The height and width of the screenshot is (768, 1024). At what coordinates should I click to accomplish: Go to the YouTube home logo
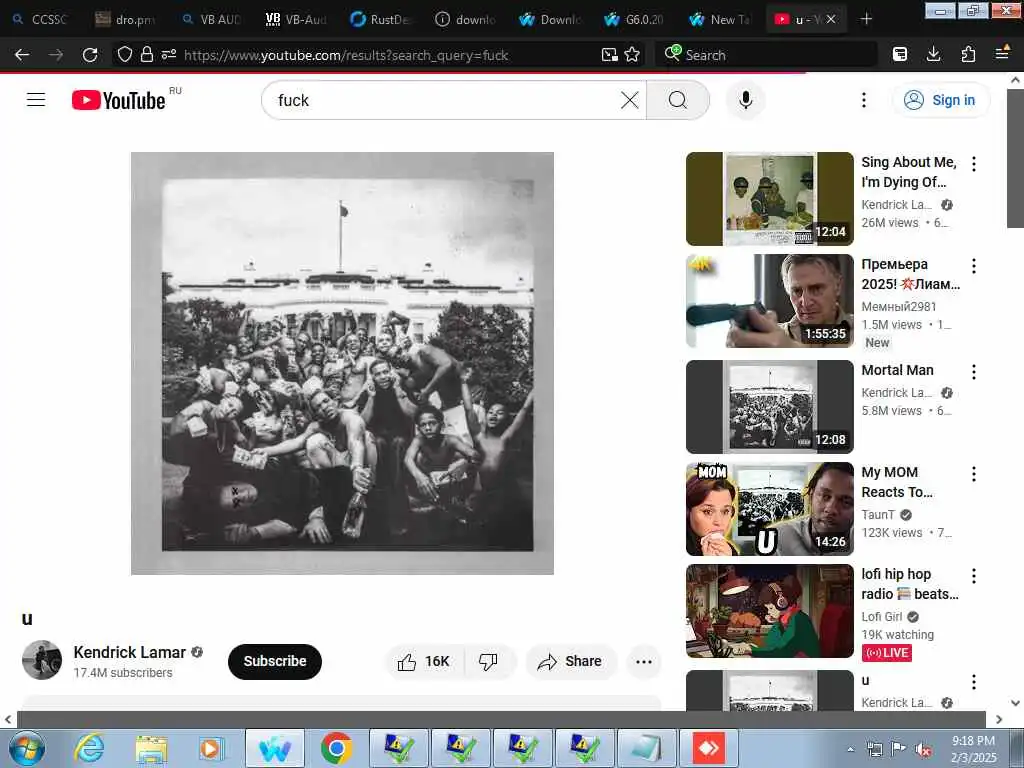click(x=119, y=100)
